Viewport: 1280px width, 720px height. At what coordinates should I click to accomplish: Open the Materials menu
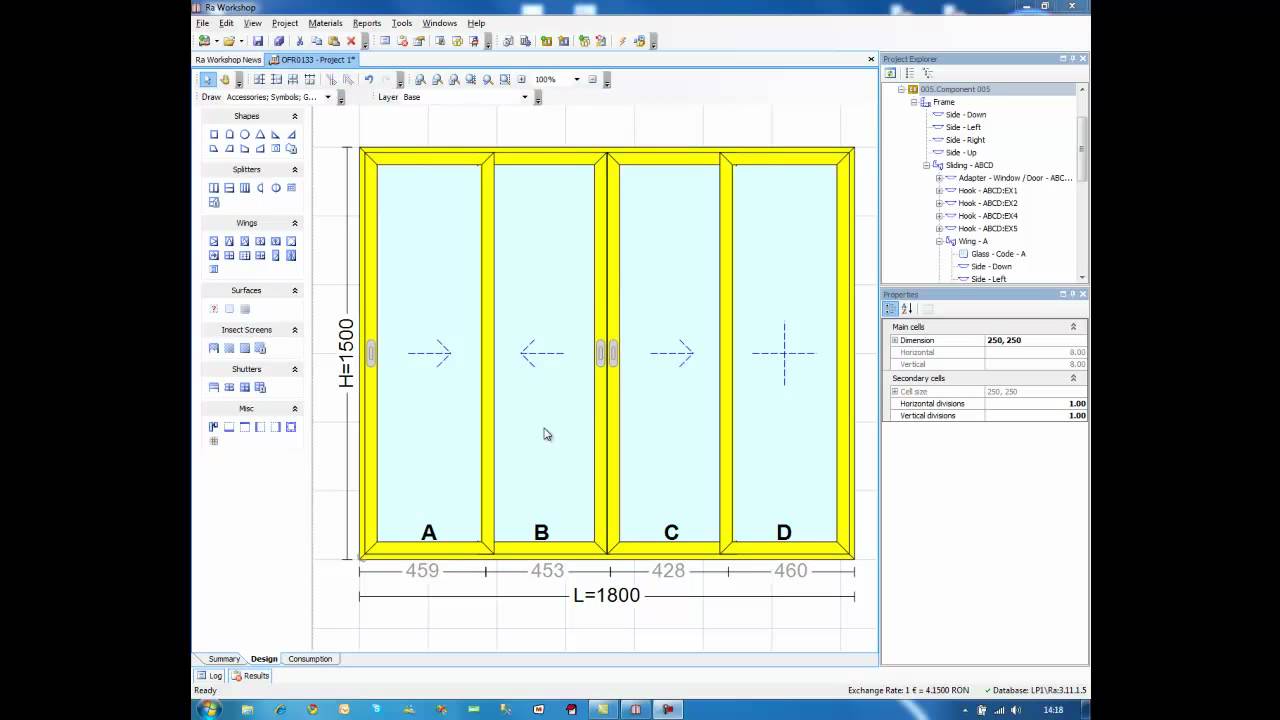tap(326, 23)
